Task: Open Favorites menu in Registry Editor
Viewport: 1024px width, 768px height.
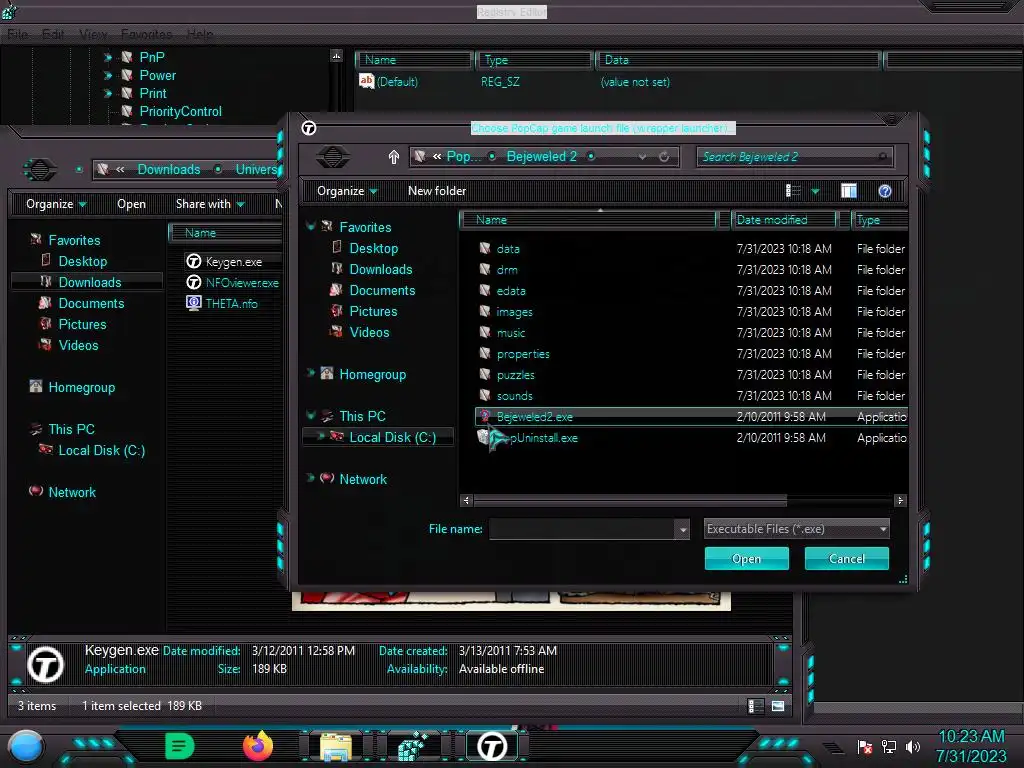Action: (x=146, y=34)
